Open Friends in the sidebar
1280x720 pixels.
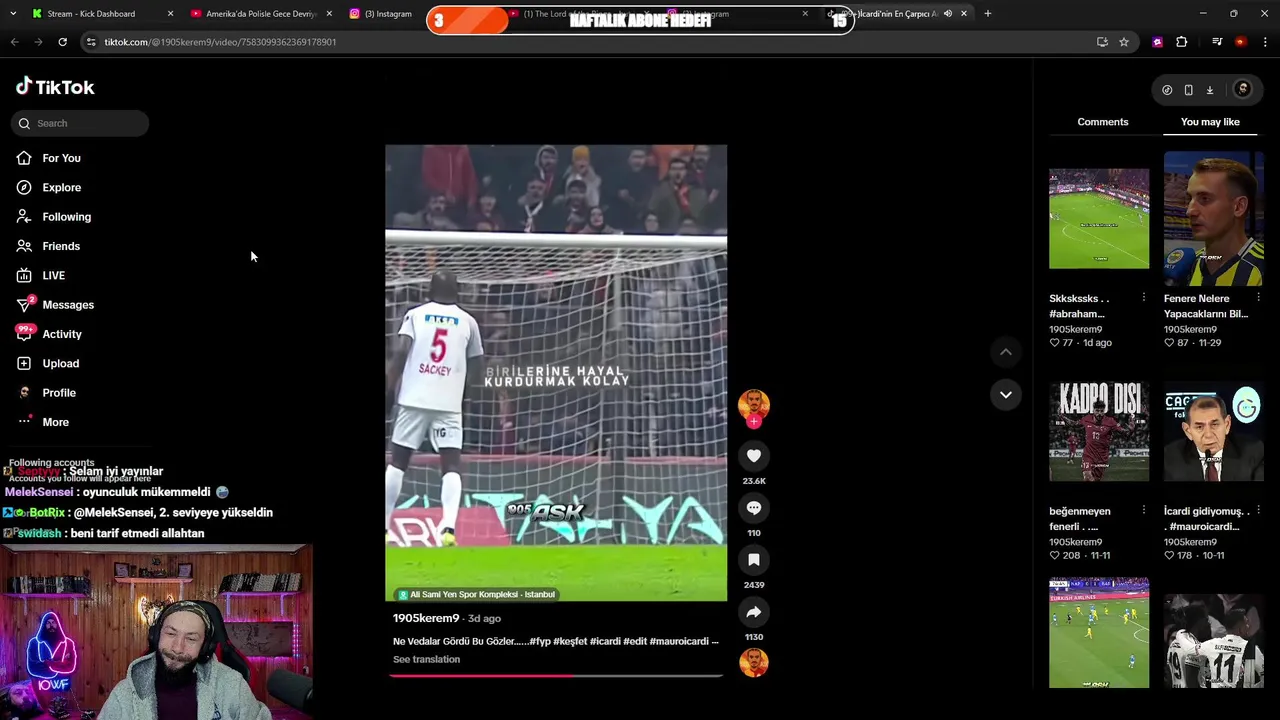click(x=61, y=246)
